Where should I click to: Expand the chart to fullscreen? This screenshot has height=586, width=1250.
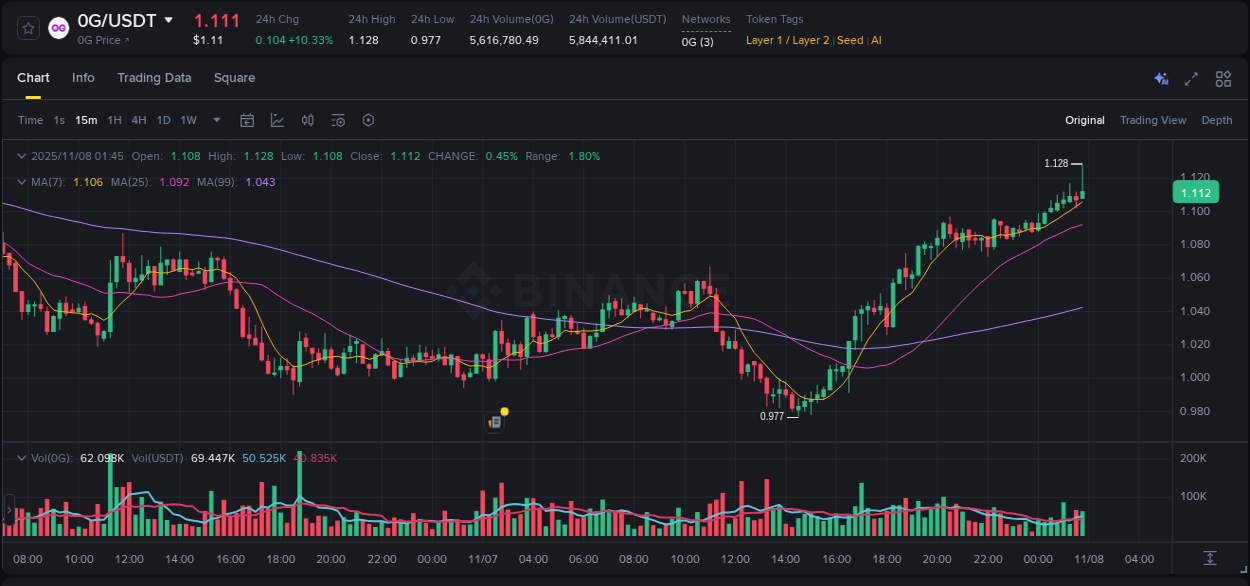[x=1192, y=79]
